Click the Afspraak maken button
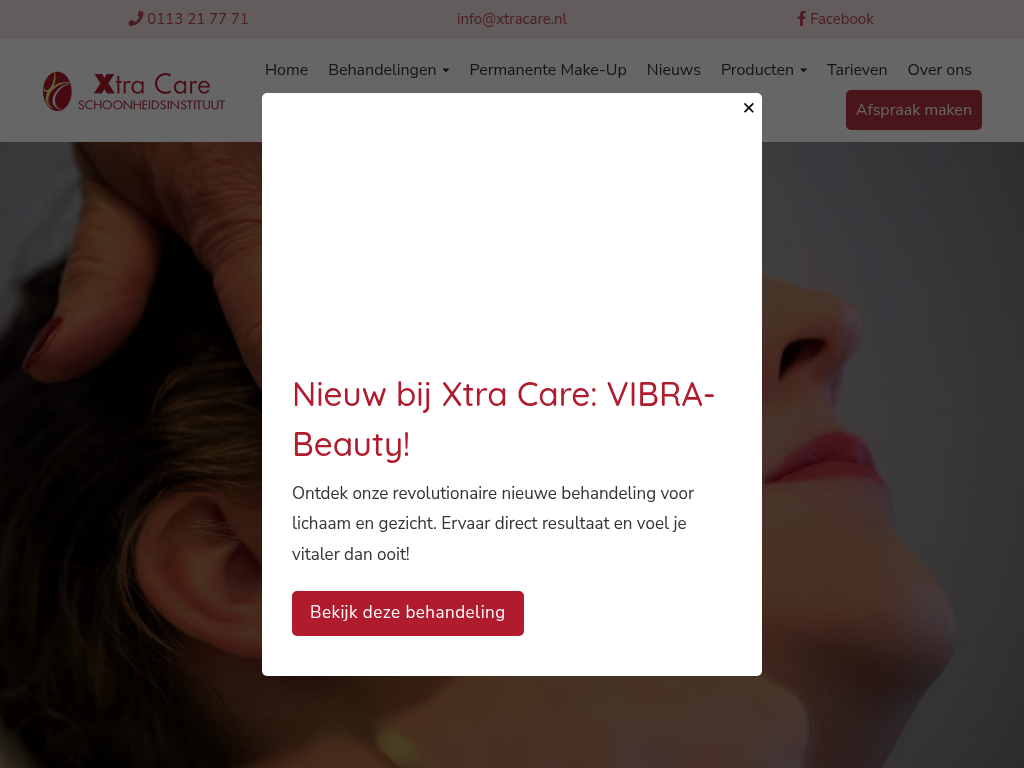 click(x=914, y=110)
